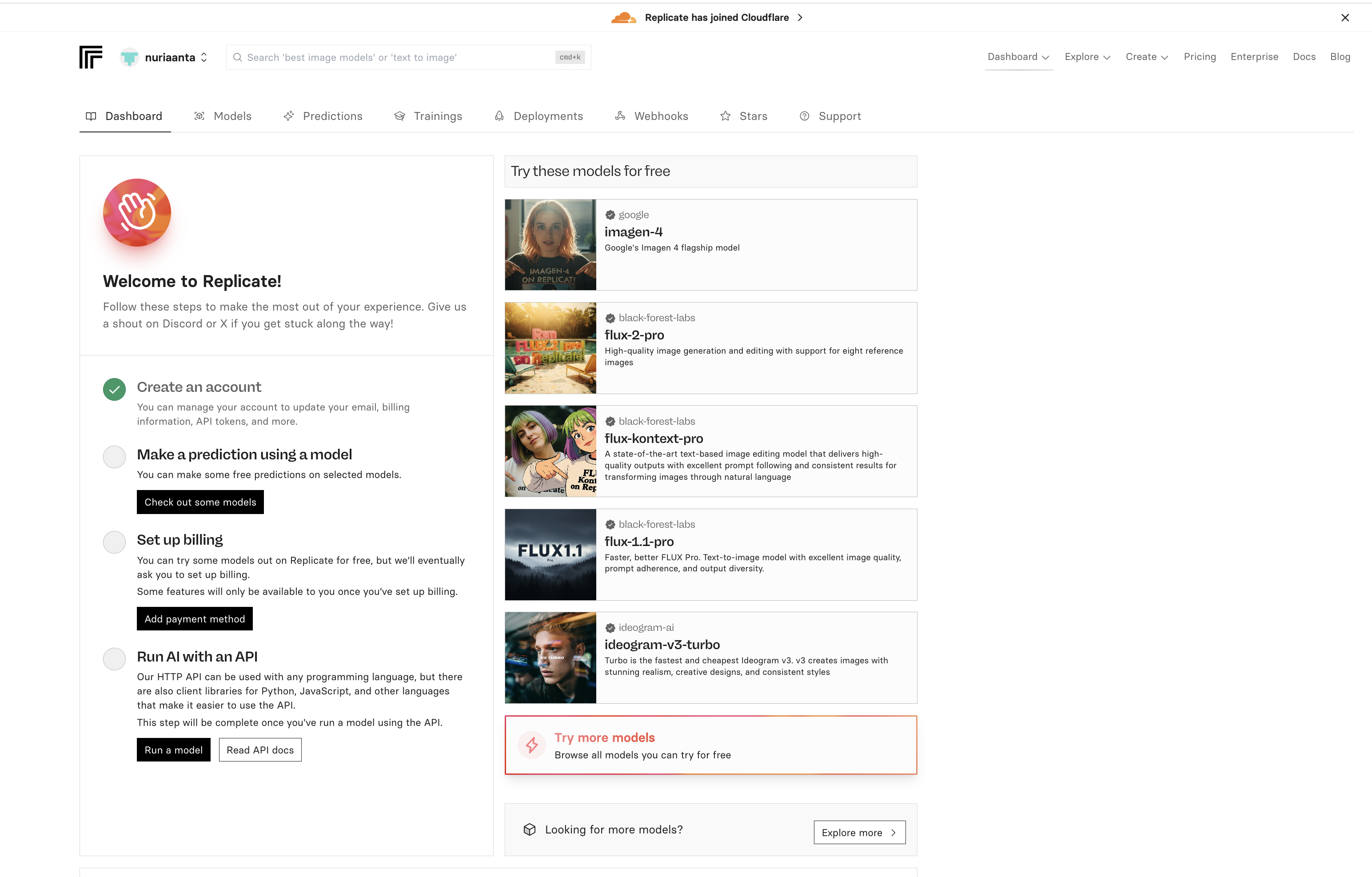Click the verified badge next to ideogram-ai
Viewport: 1372px width, 877px height.
(x=610, y=627)
